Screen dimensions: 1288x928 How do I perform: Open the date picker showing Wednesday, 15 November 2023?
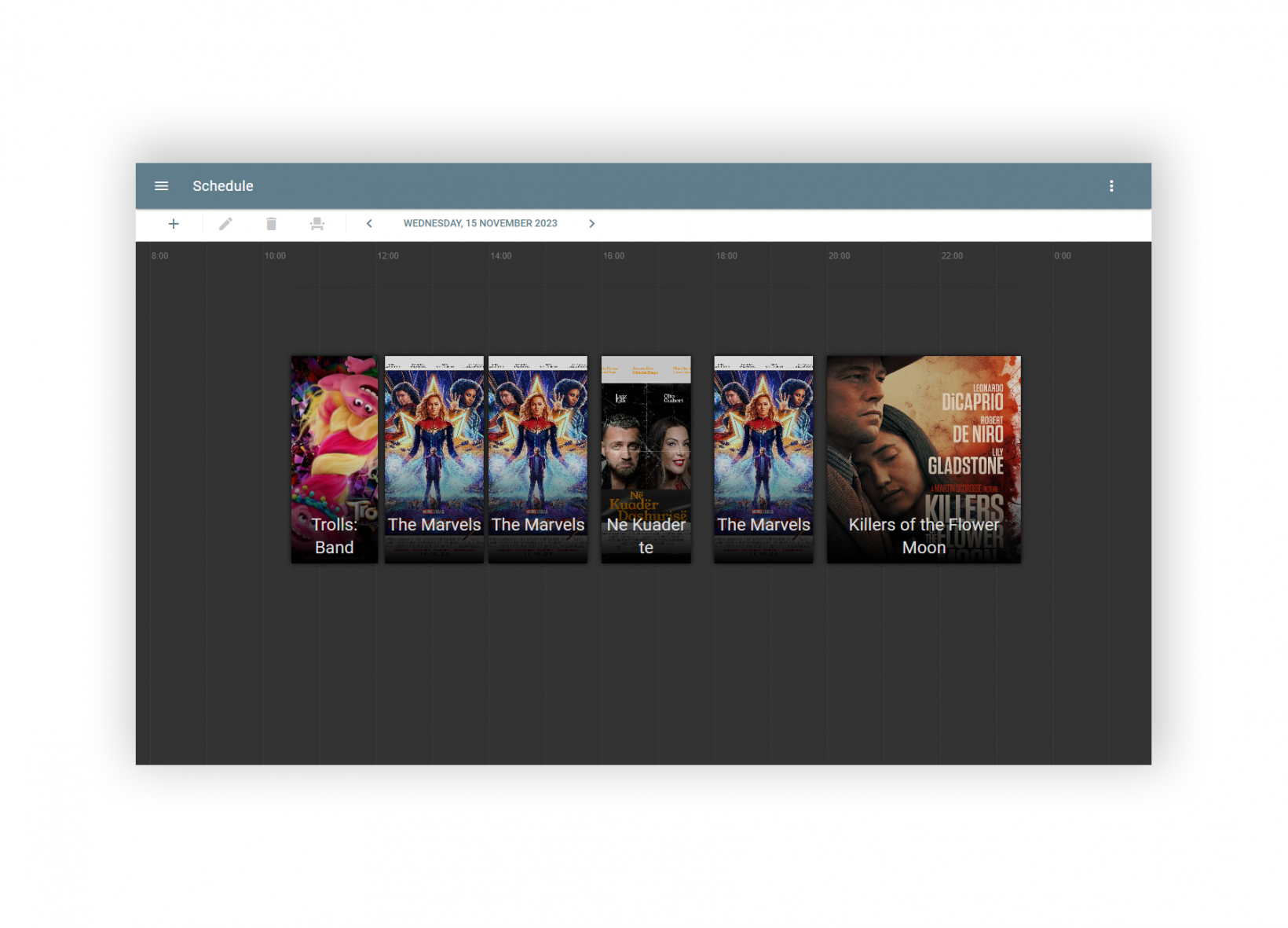point(481,224)
